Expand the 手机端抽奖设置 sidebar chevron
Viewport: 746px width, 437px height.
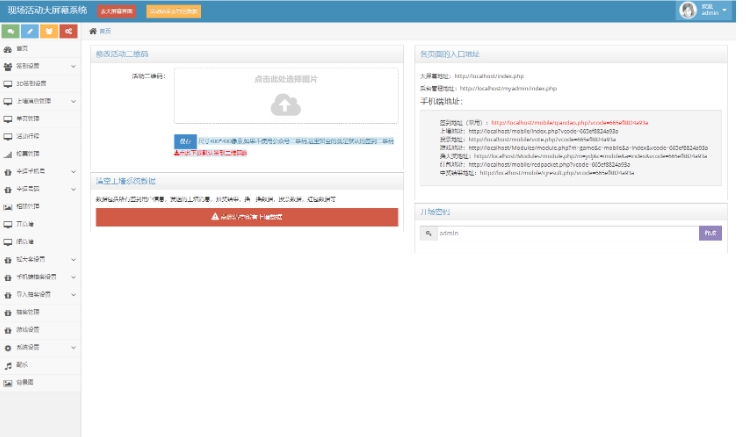73,277
